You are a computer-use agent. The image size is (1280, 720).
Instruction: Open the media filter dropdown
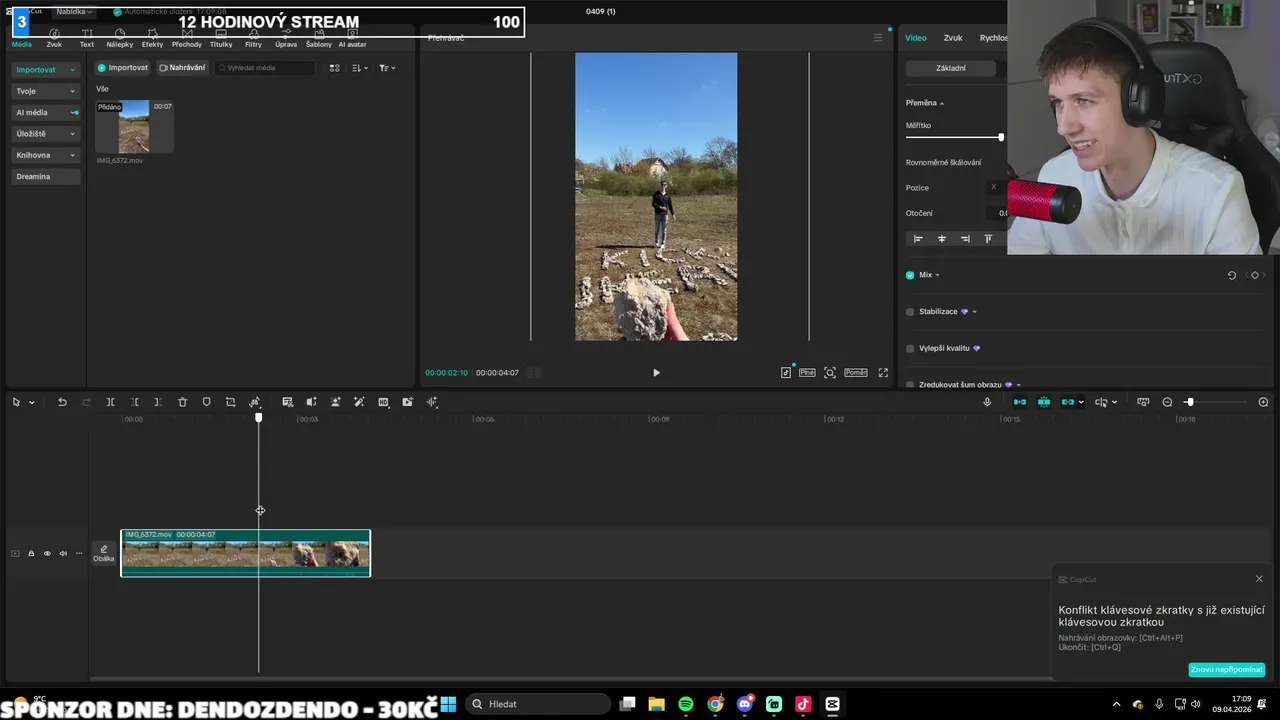tap(387, 68)
